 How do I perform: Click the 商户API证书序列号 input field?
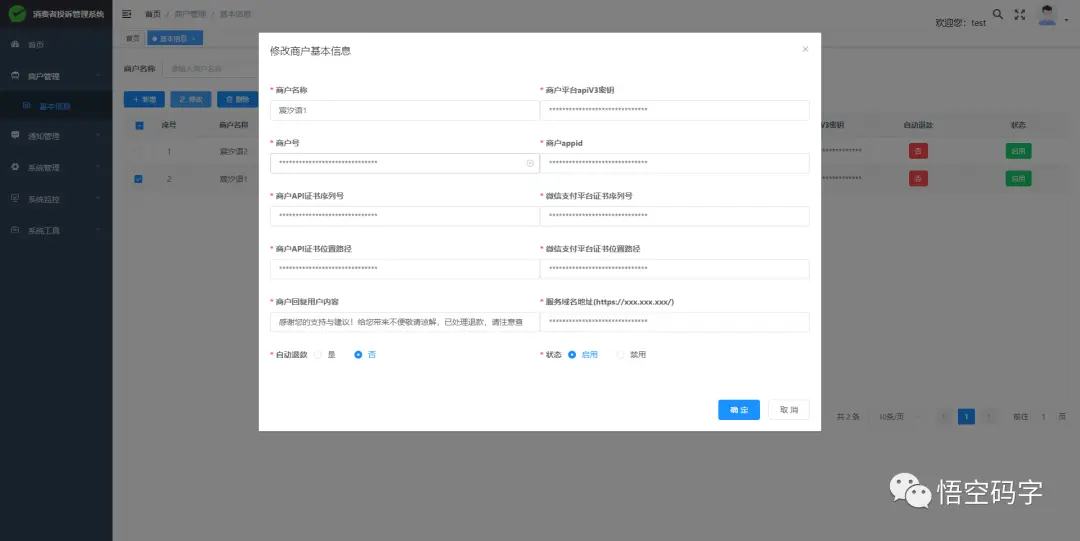[405, 216]
